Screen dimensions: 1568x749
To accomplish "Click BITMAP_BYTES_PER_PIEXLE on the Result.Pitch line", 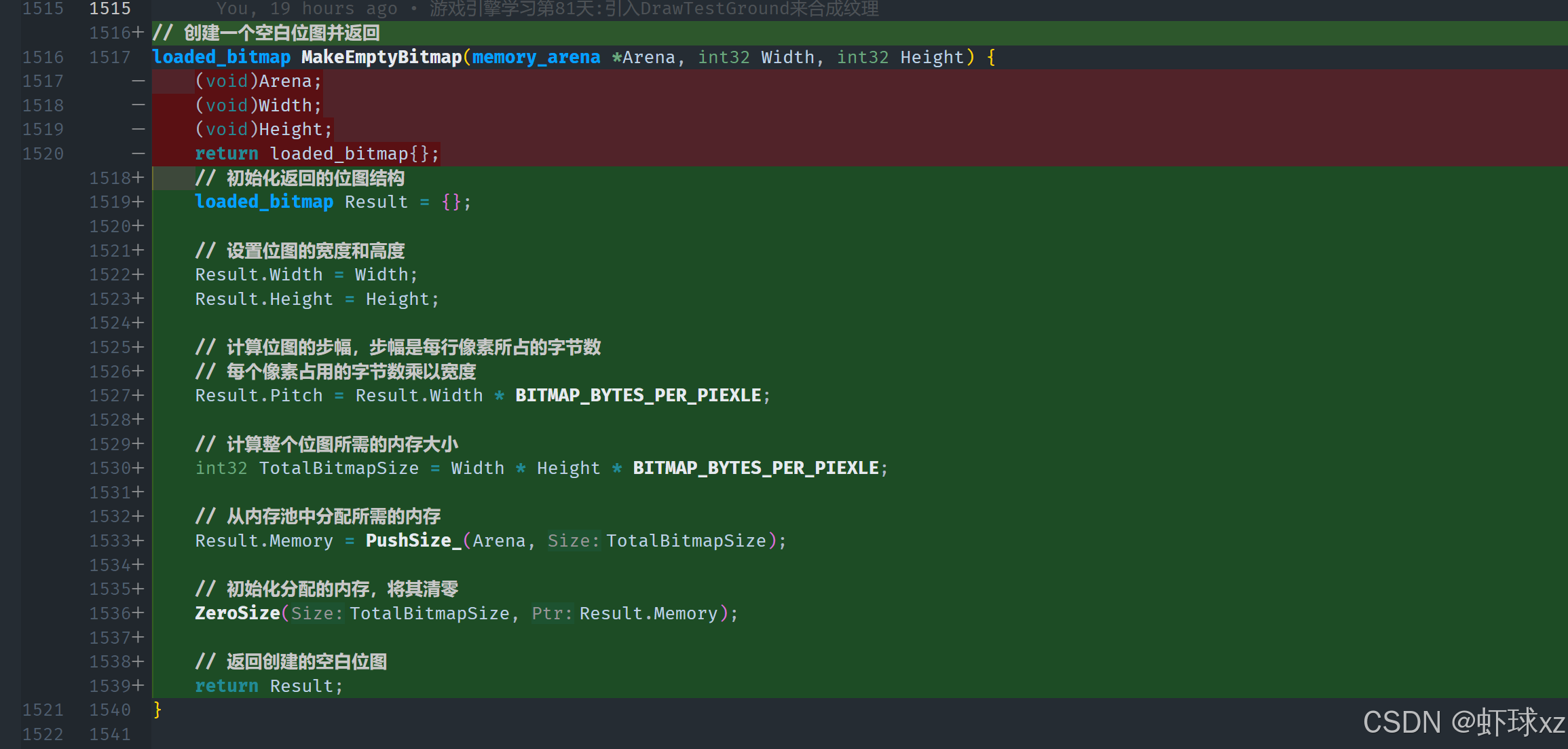I will 638,396.
